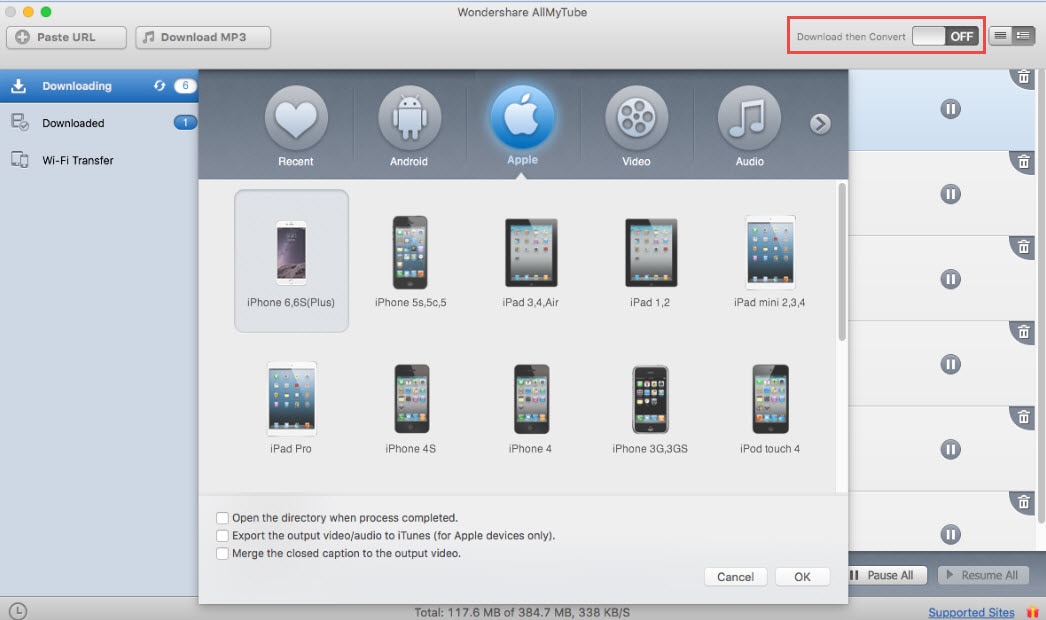Screen dimensions: 1046x620
Task: Choose the iPhone 4S preset
Action: (411, 408)
